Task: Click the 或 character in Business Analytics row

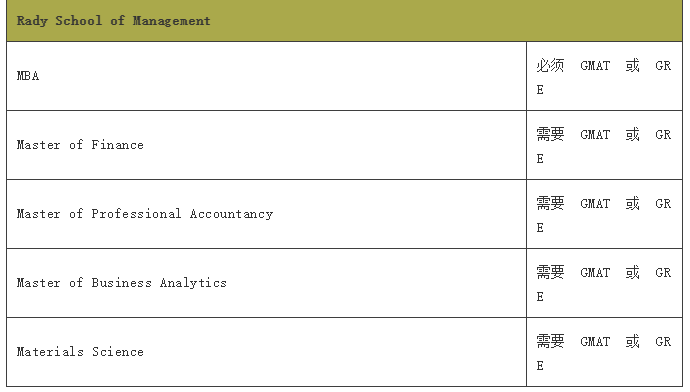Action: pos(632,272)
